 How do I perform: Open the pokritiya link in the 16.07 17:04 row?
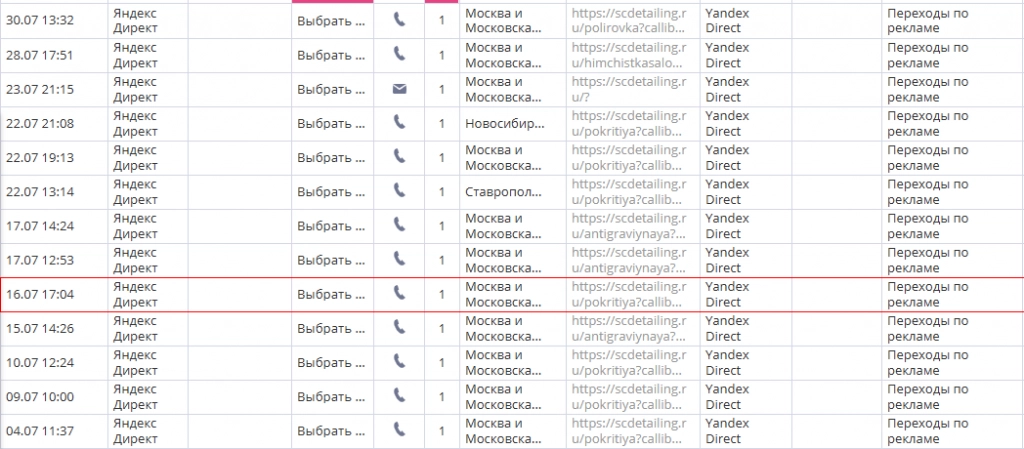[x=630, y=294]
